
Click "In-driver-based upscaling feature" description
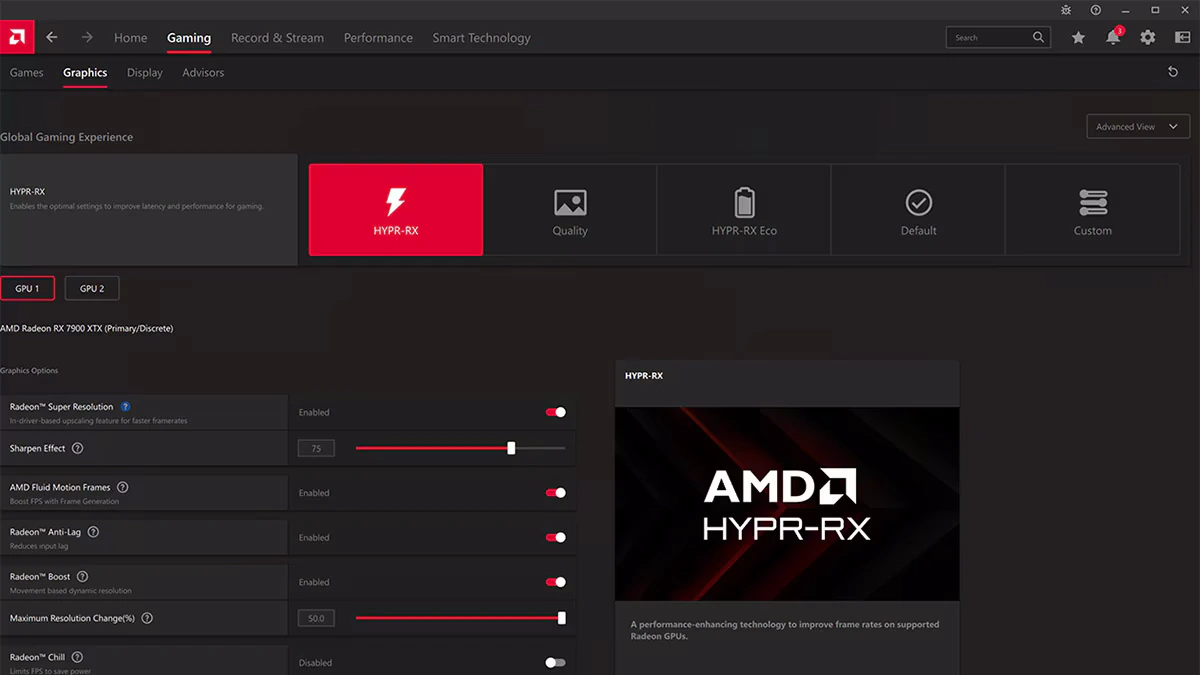tap(99, 421)
